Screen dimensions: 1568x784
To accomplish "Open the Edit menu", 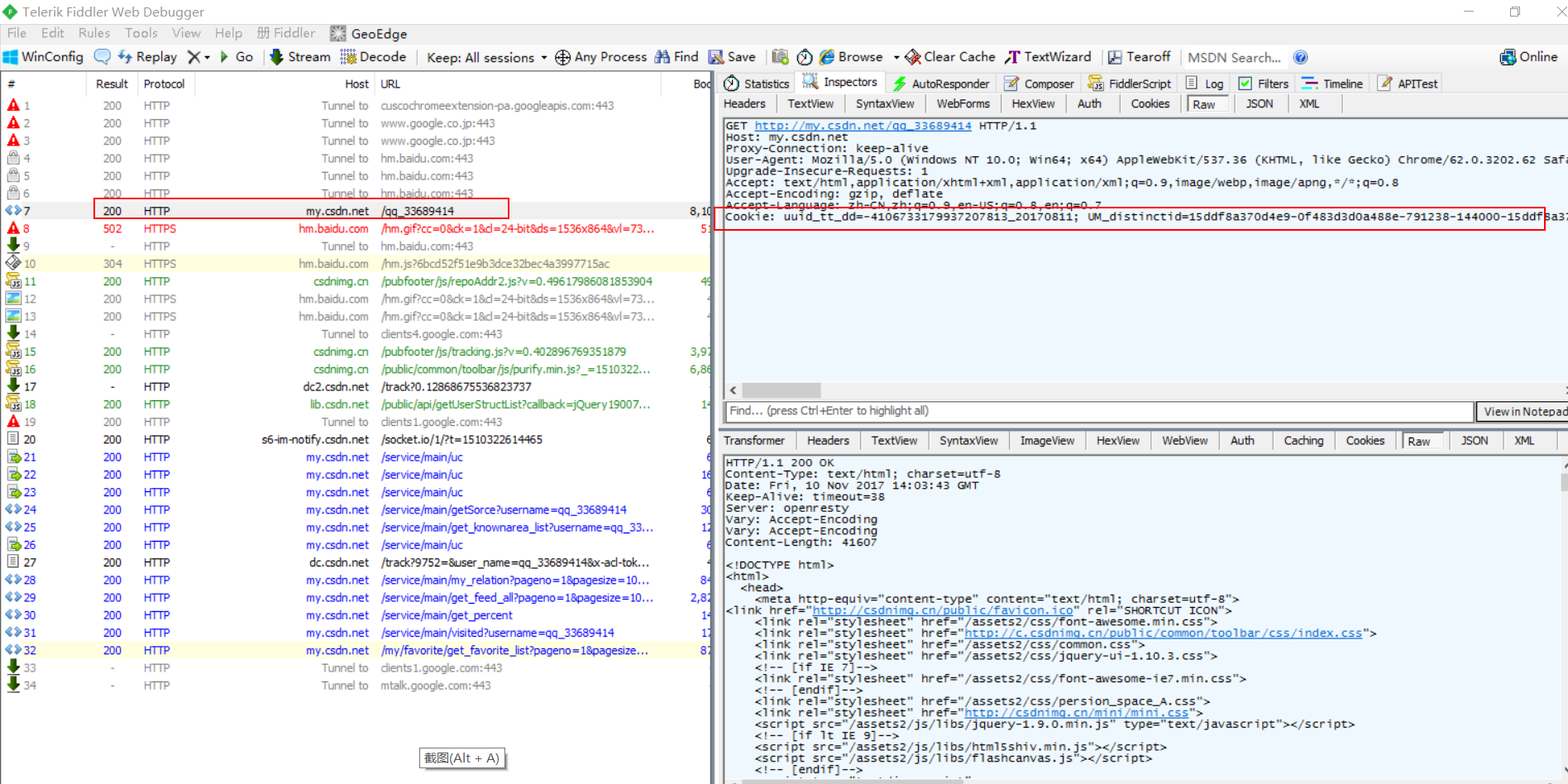I will [52, 33].
